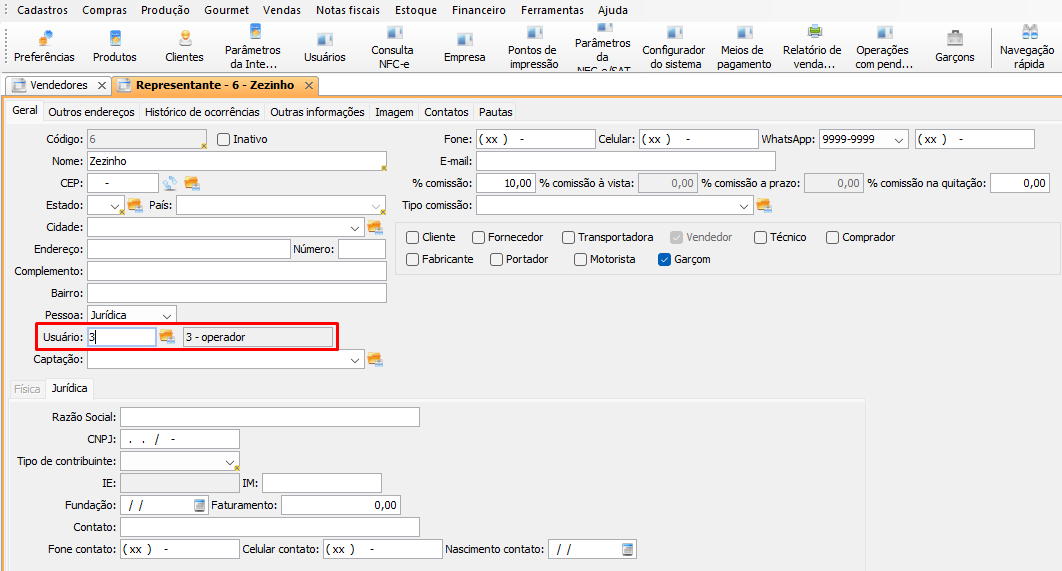Open Preferências from the toolbar

[x=44, y=46]
